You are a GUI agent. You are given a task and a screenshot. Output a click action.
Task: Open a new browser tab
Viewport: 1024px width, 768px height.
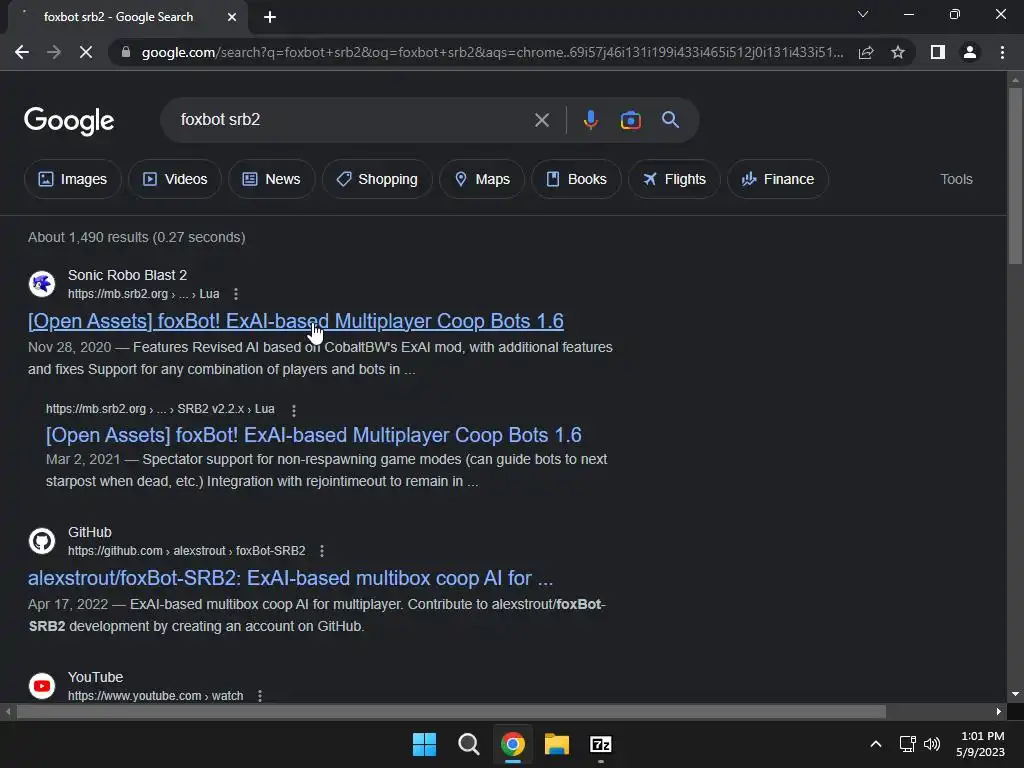tap(270, 17)
